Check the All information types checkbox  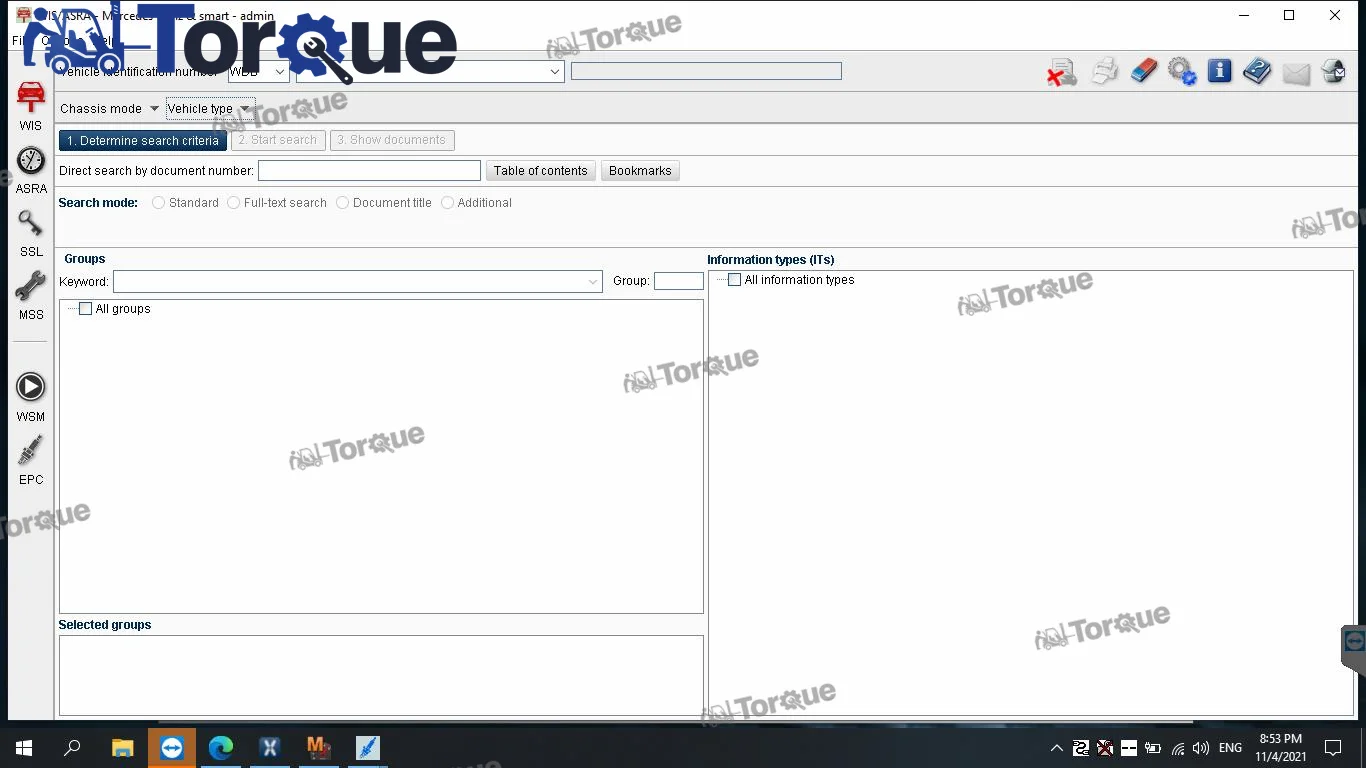pyautogui.click(x=734, y=280)
